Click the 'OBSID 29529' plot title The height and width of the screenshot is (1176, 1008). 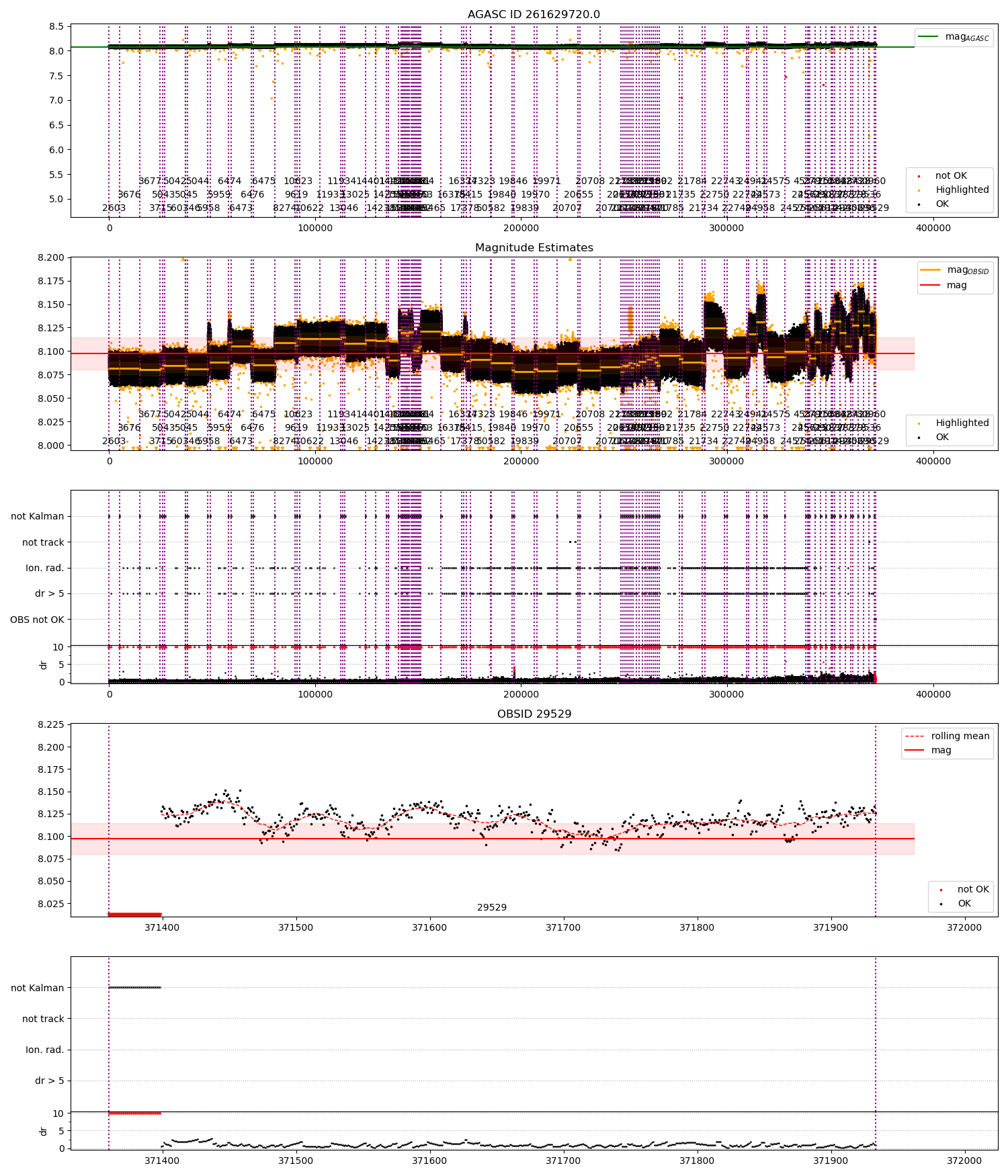click(534, 714)
